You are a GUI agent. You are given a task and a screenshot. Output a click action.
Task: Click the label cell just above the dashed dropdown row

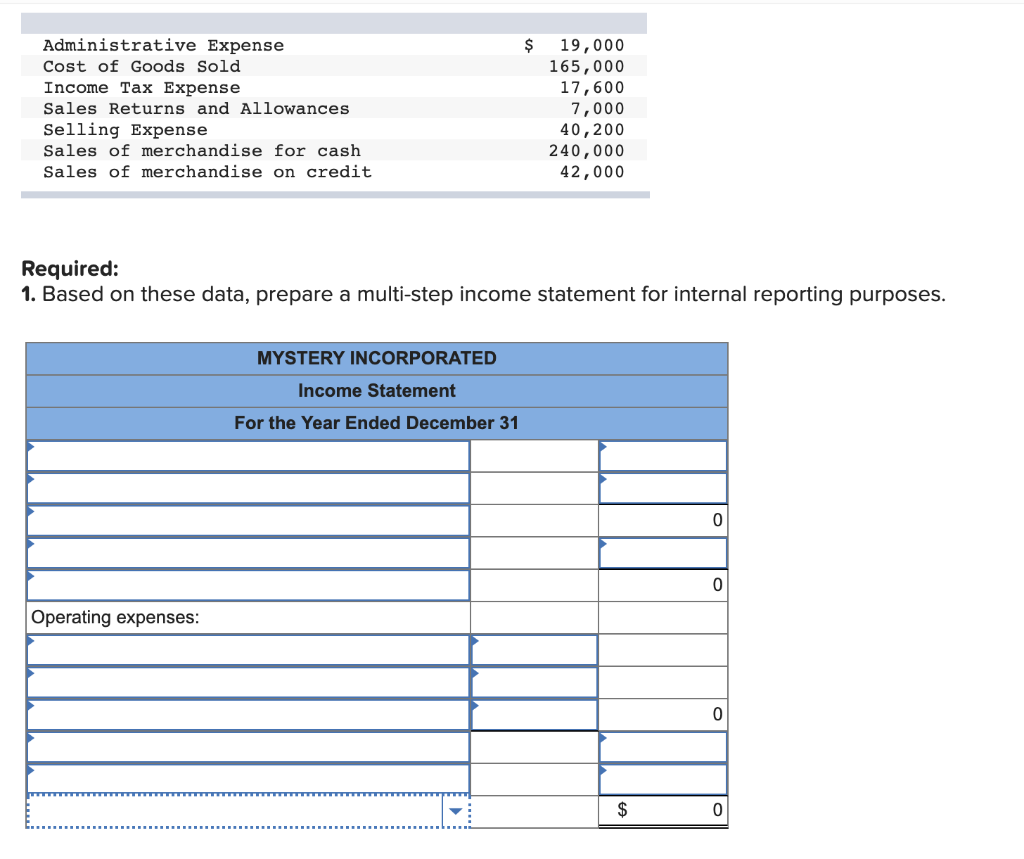point(248,779)
